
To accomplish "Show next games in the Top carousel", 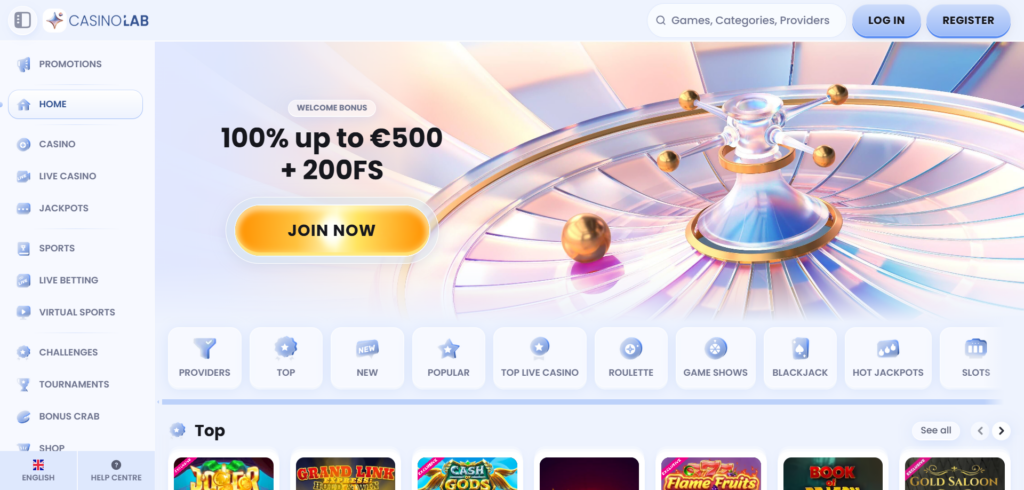I will pos(1000,431).
